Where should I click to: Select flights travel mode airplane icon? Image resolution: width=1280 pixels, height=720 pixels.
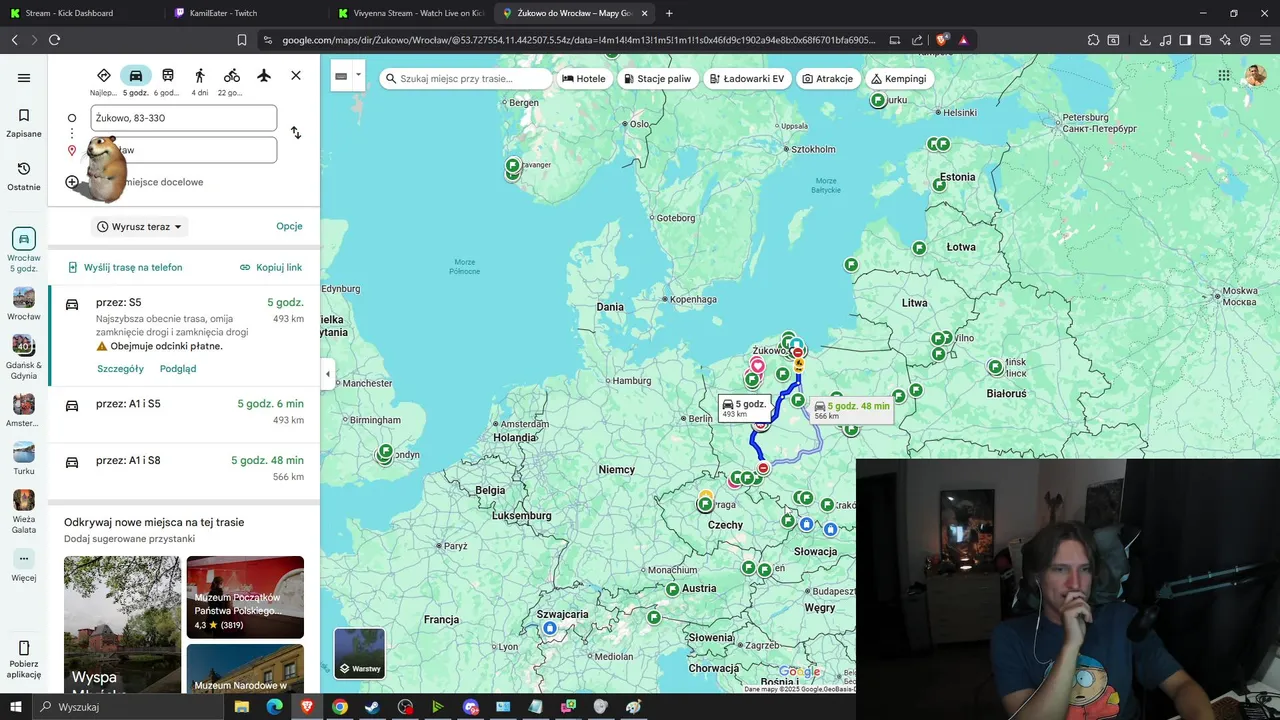tap(264, 76)
